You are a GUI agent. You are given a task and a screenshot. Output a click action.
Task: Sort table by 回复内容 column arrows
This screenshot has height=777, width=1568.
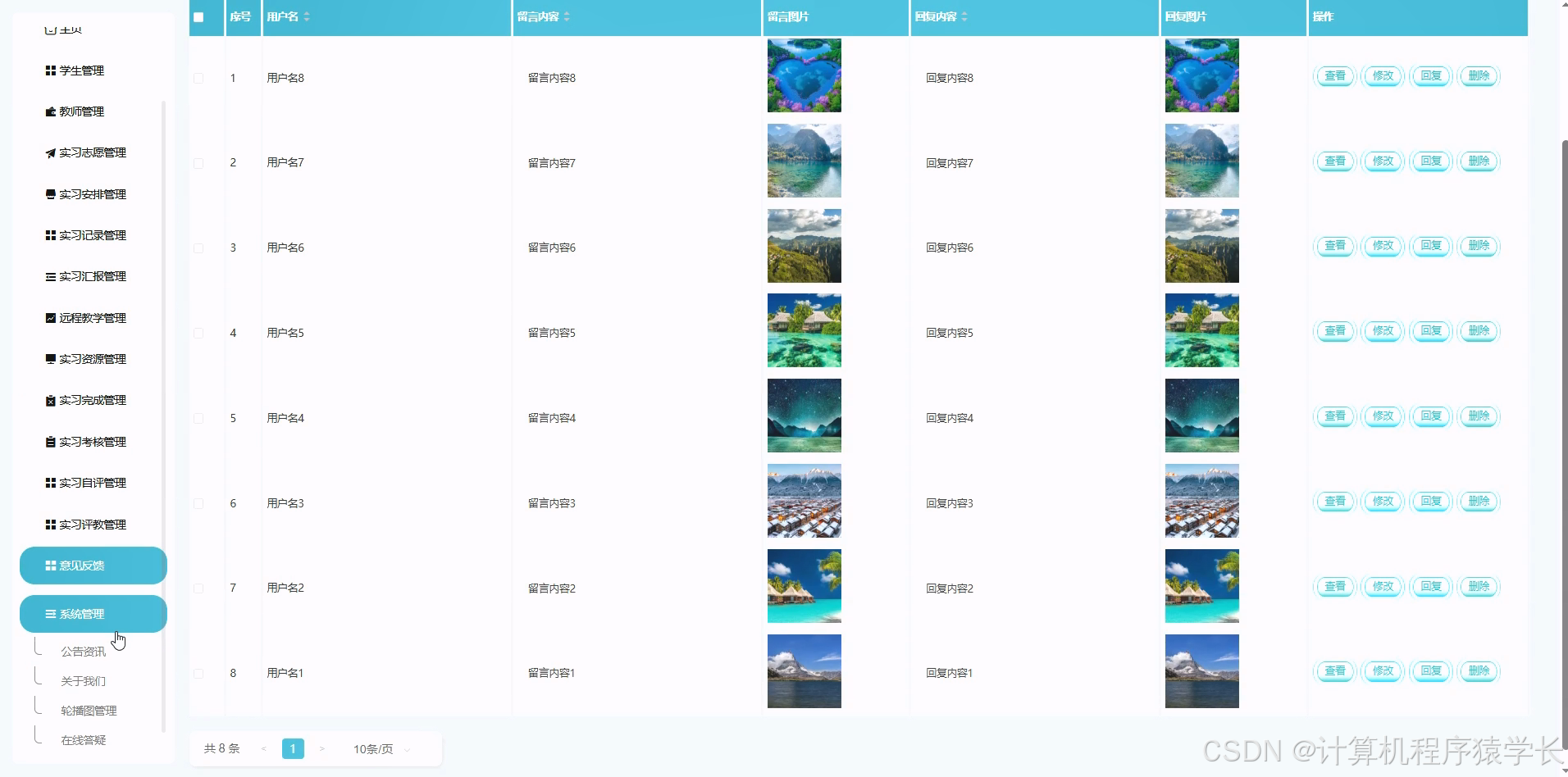(964, 16)
